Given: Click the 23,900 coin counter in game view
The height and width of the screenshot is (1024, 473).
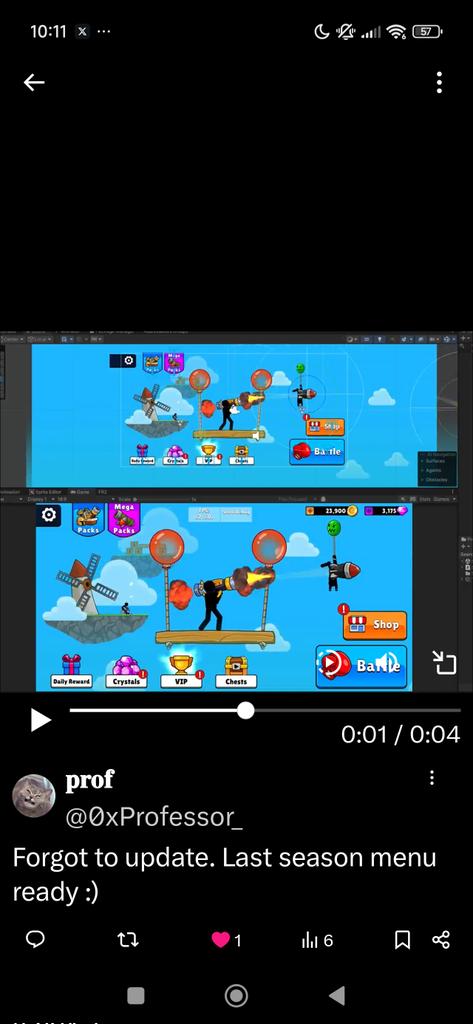Looking at the screenshot, I should coord(331,510).
